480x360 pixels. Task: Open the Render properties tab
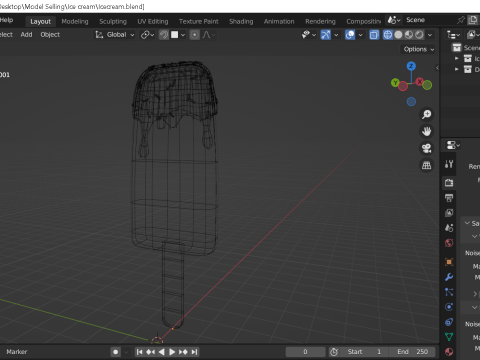449,182
